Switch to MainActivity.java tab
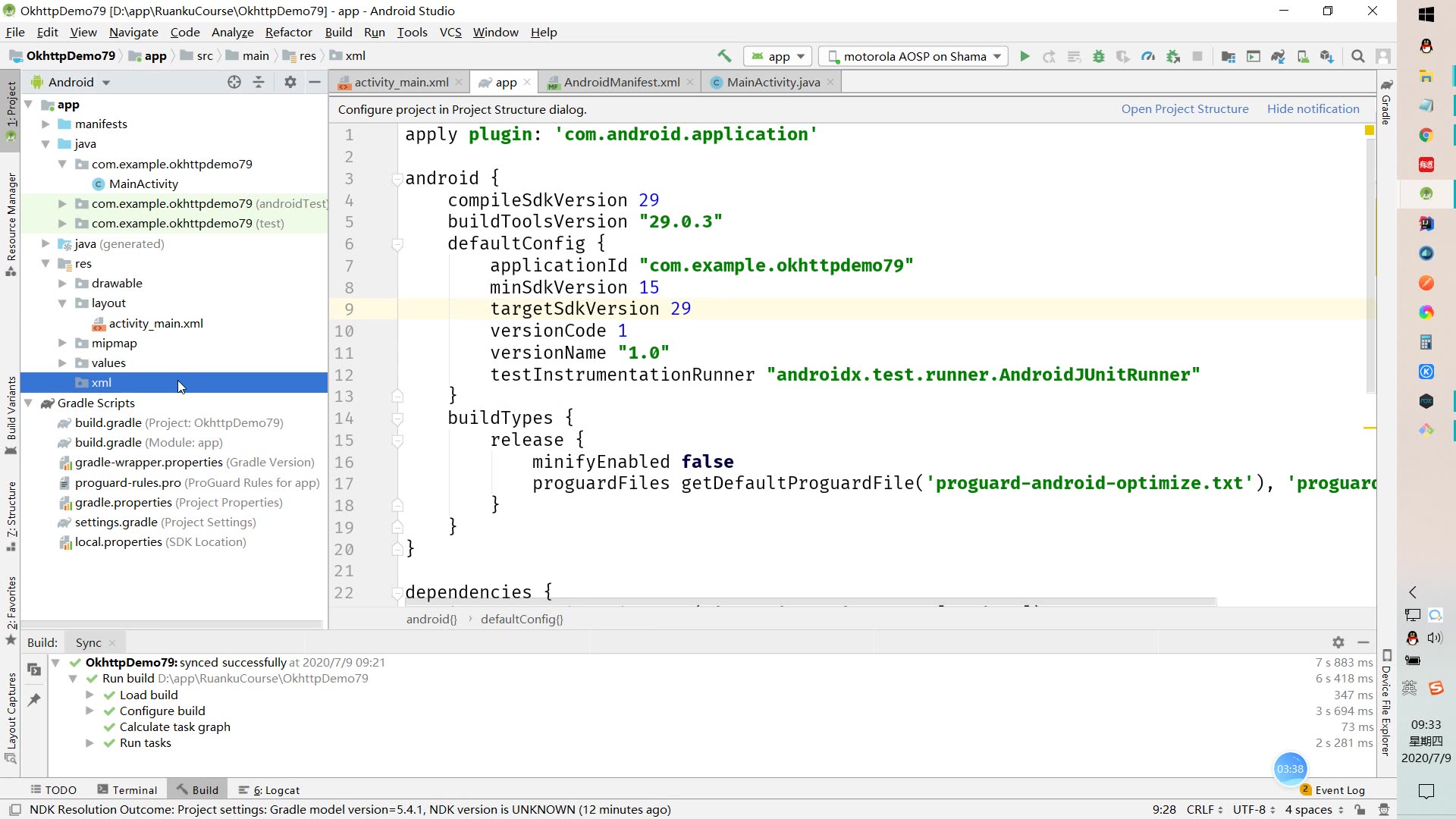The height and width of the screenshot is (819, 1456). pyautogui.click(x=773, y=82)
